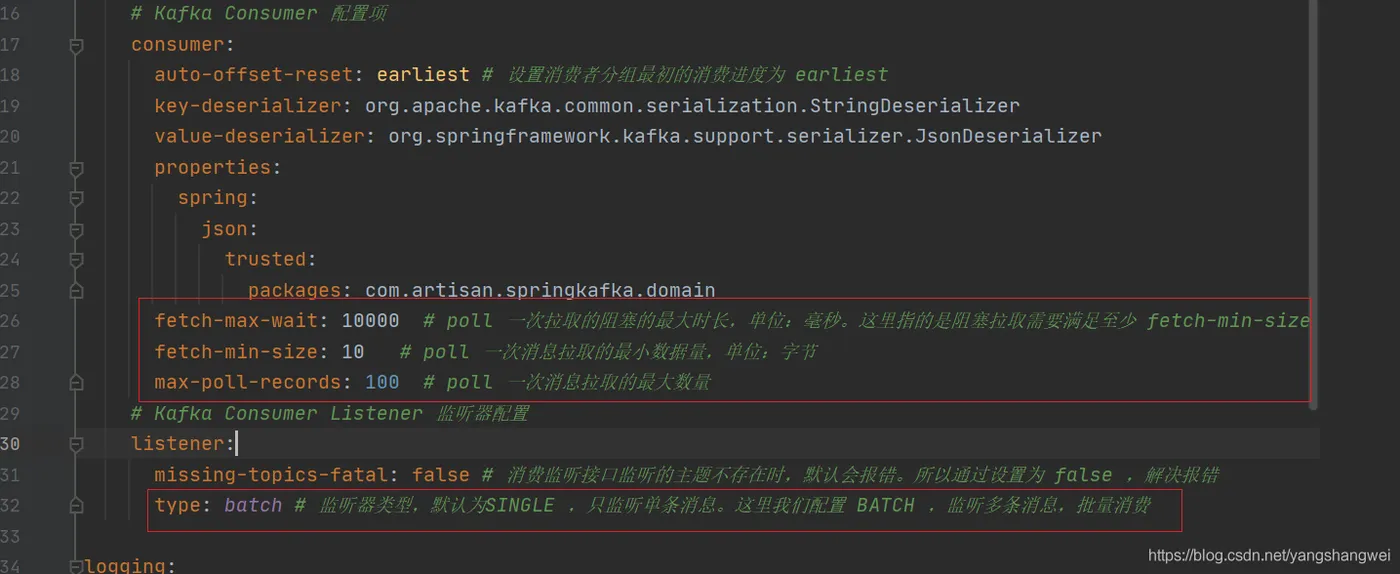Place cursor on the earliest value
This screenshot has width=1400, height=574.
(x=423, y=75)
